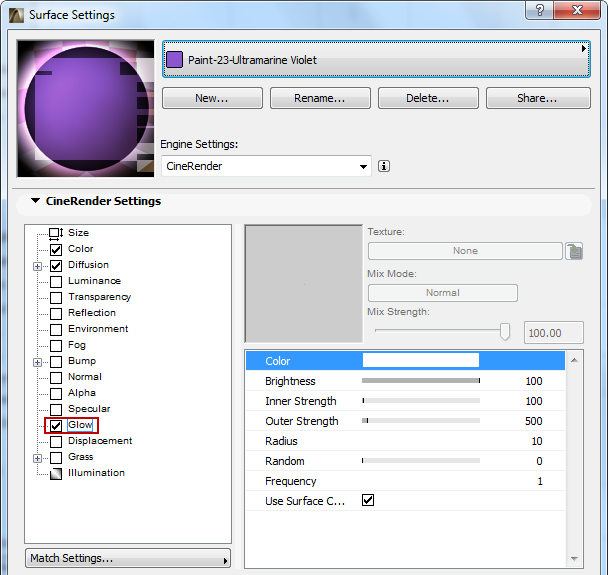
Task: Select the Displacement label in channel tree
Action: coord(100,441)
